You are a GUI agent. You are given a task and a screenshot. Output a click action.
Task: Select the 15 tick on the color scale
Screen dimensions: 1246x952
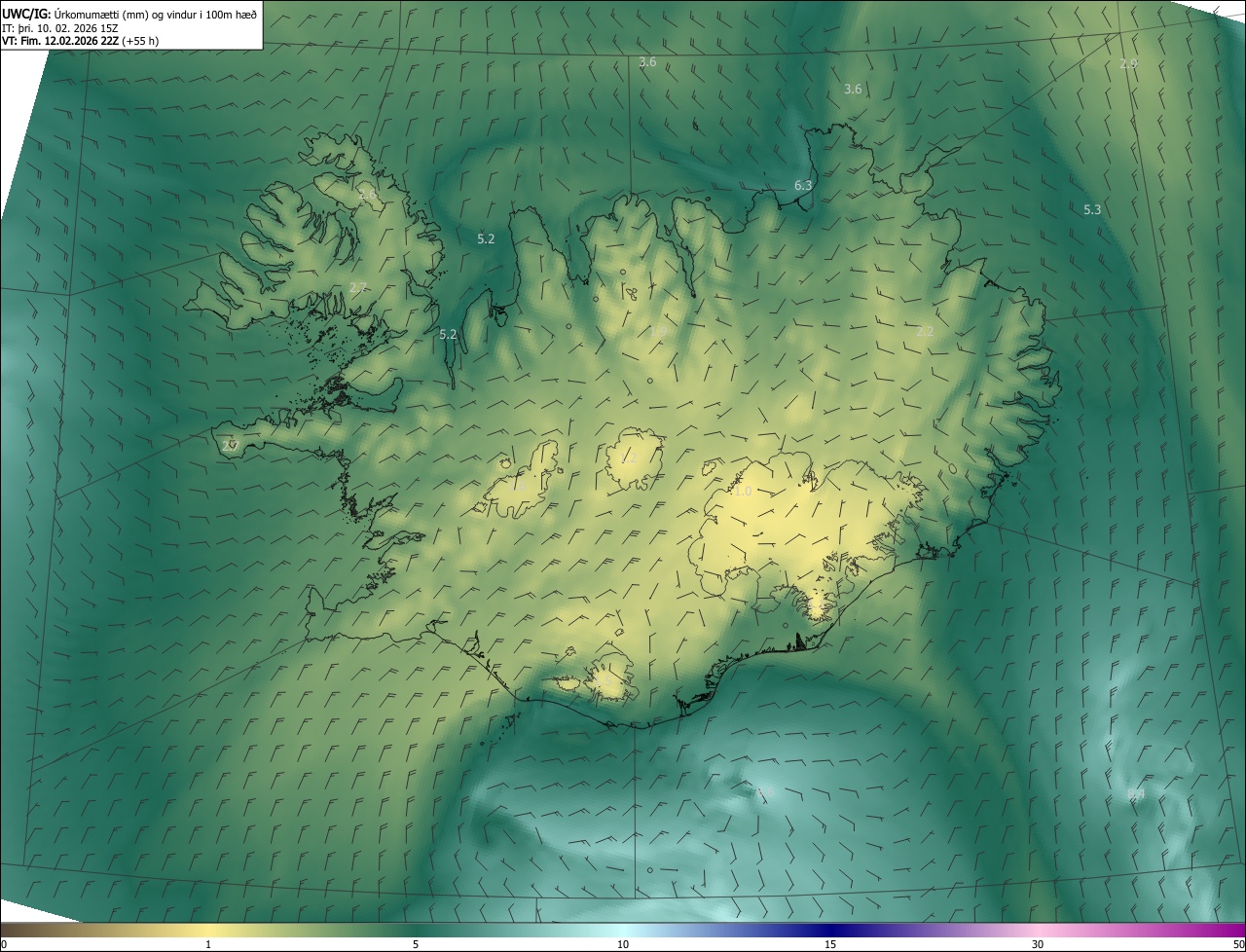point(830,944)
